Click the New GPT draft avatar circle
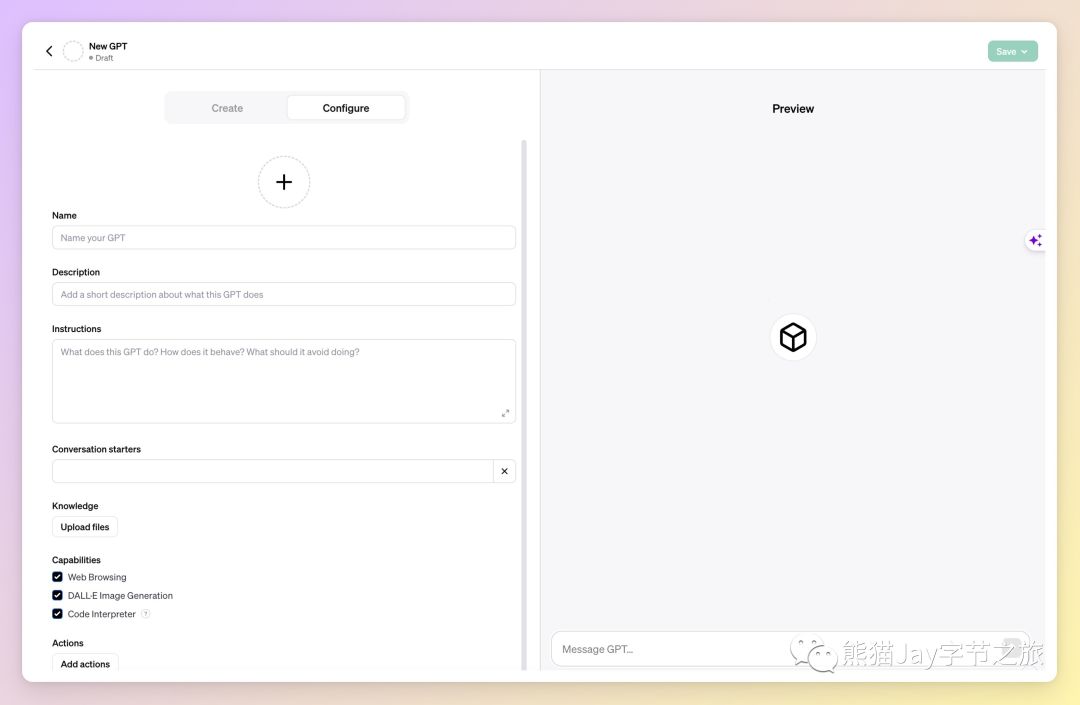Screen dimensions: 1080x705 click(x=73, y=51)
